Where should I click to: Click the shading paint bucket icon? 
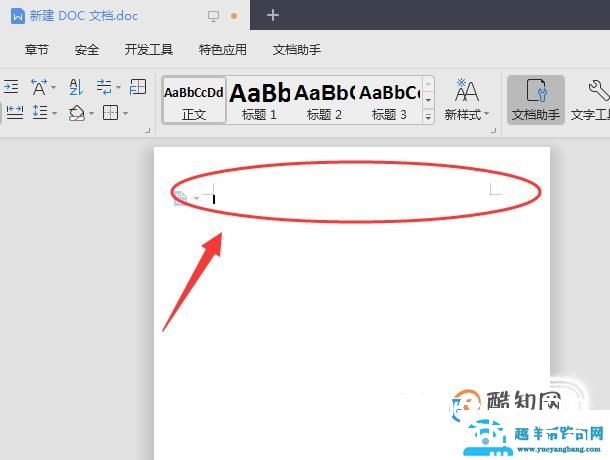(77, 113)
